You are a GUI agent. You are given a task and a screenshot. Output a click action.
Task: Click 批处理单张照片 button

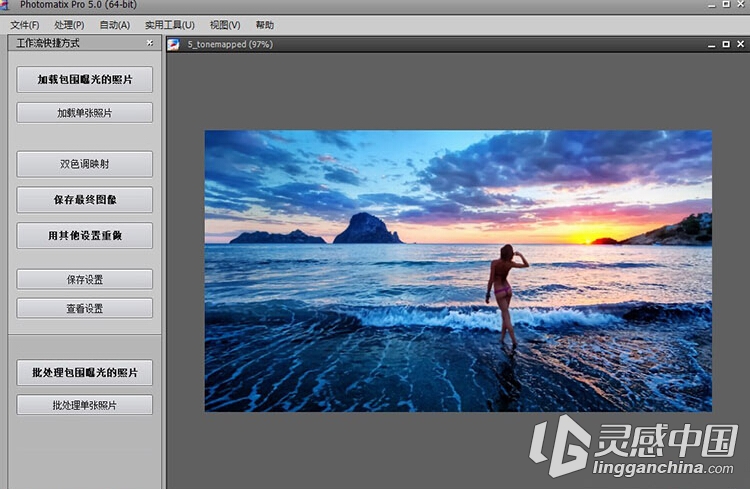coord(85,405)
